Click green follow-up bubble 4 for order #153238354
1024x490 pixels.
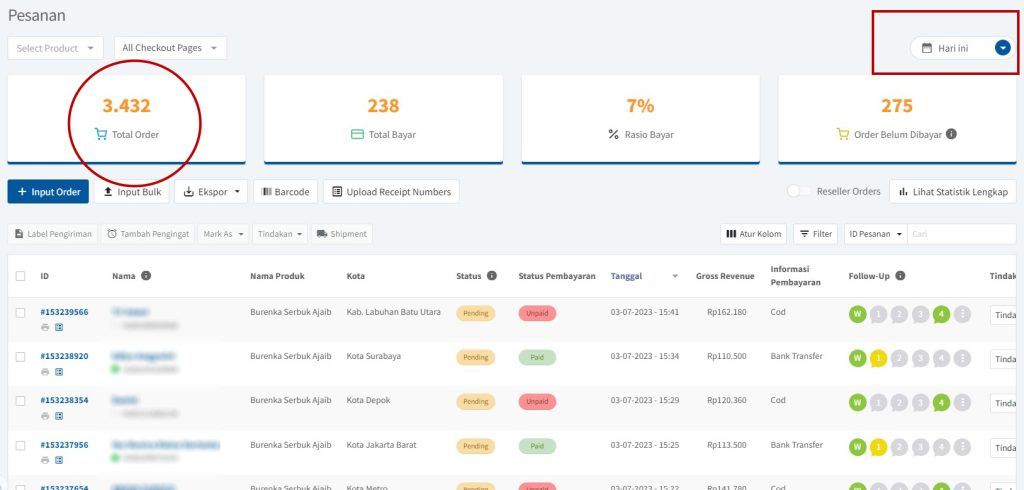(x=941, y=403)
